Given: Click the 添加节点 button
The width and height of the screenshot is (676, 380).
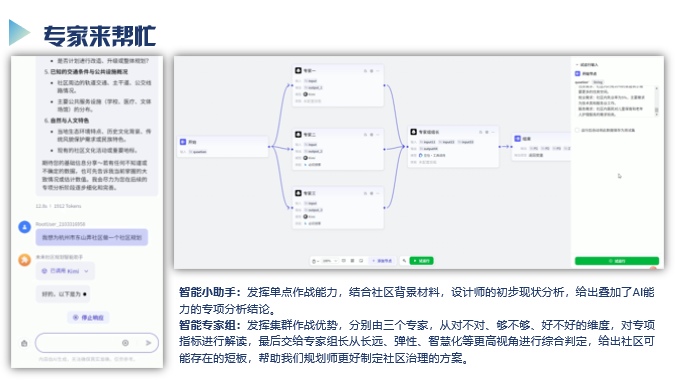Looking at the screenshot, I should (x=382, y=261).
